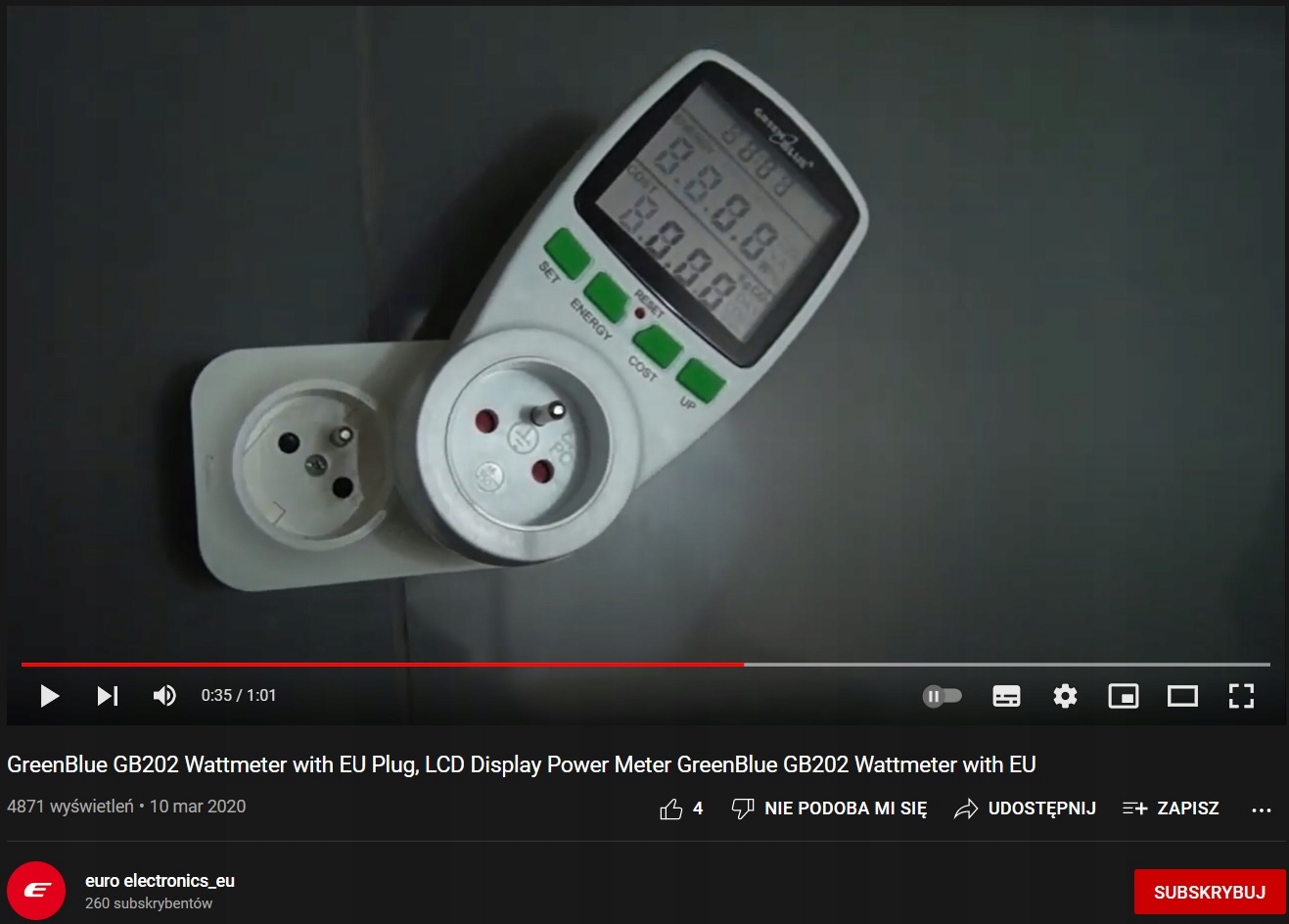Image resolution: width=1289 pixels, height=924 pixels.
Task: Toggle the autoplay switch
Action: click(943, 696)
